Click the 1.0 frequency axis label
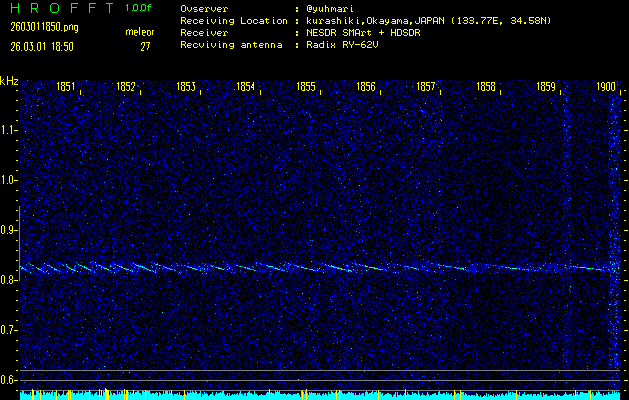The image size is (629, 400). [9, 180]
